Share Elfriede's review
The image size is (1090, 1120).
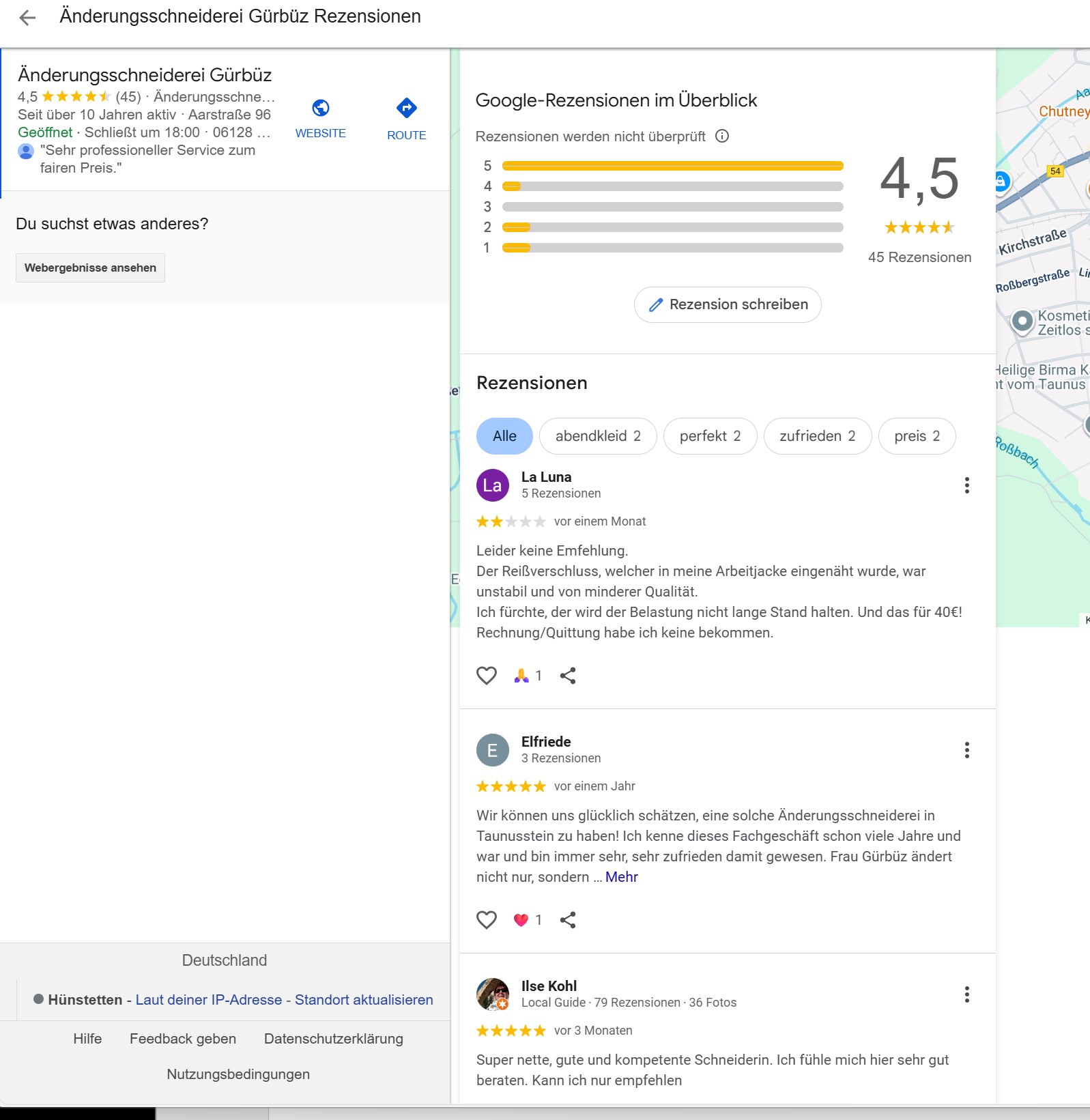tap(568, 920)
